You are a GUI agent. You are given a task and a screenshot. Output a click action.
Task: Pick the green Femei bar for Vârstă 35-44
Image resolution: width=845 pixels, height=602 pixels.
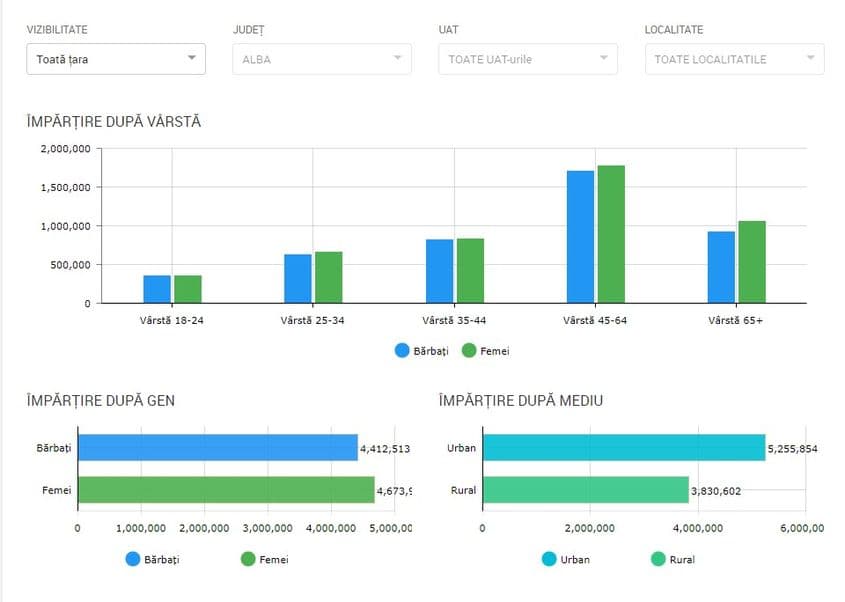470,271
